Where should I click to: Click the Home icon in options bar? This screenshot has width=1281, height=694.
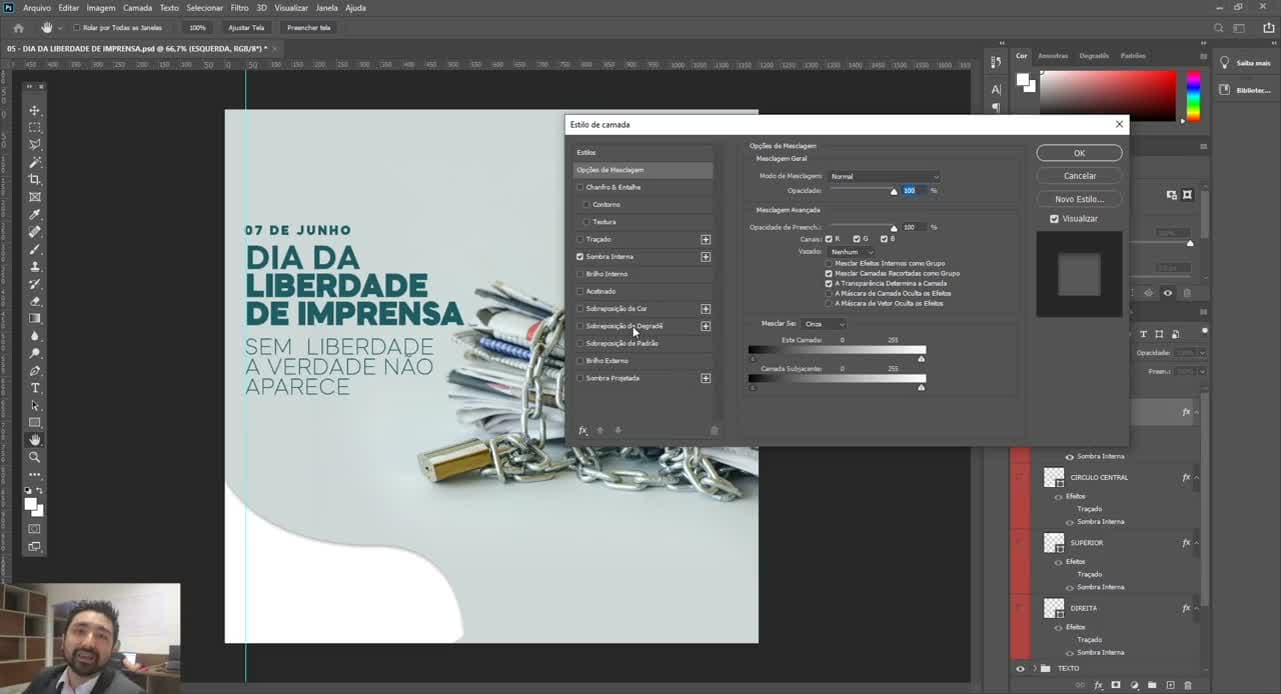coord(18,28)
